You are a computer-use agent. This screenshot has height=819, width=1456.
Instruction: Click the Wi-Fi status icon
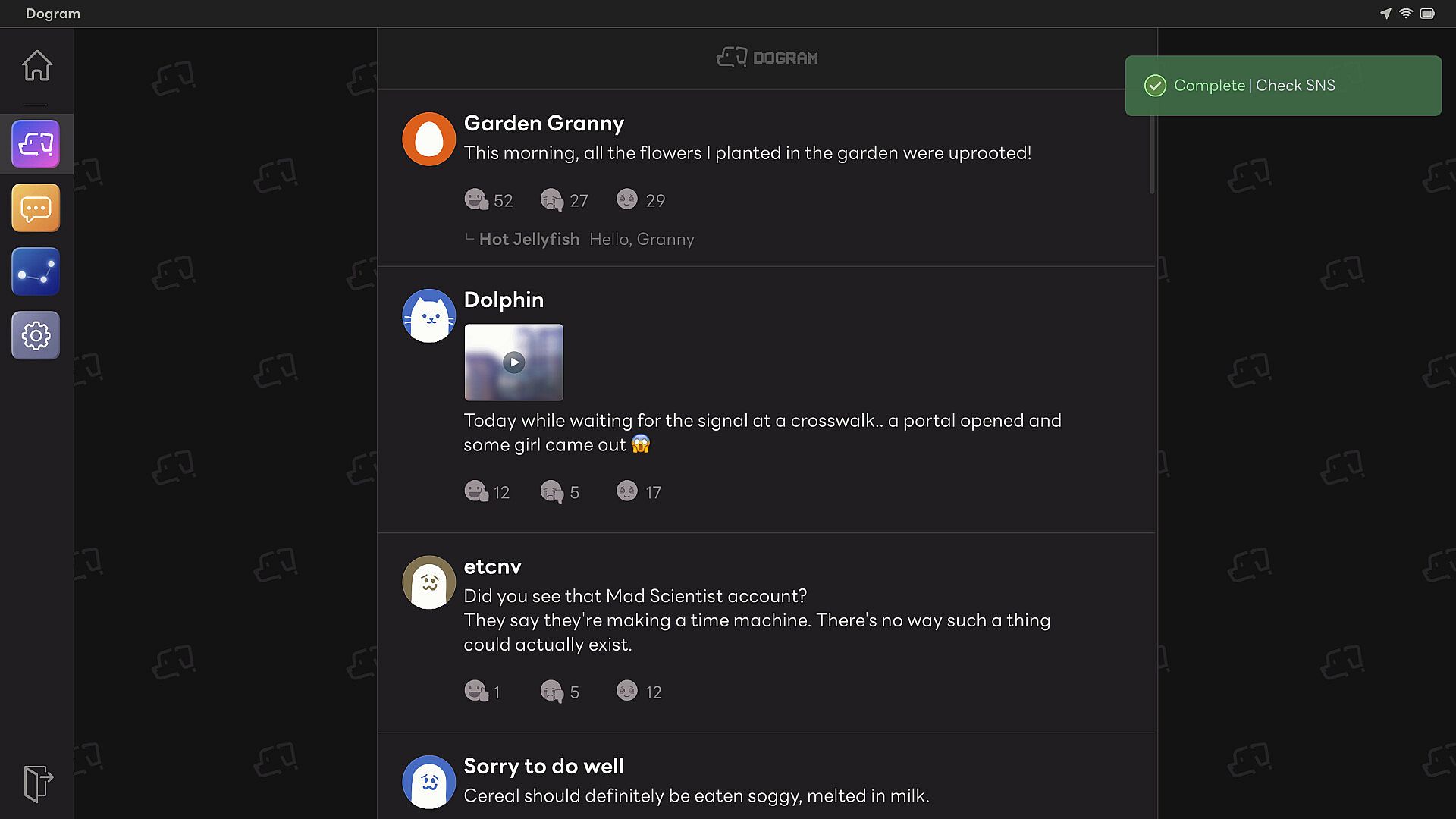click(x=1406, y=14)
